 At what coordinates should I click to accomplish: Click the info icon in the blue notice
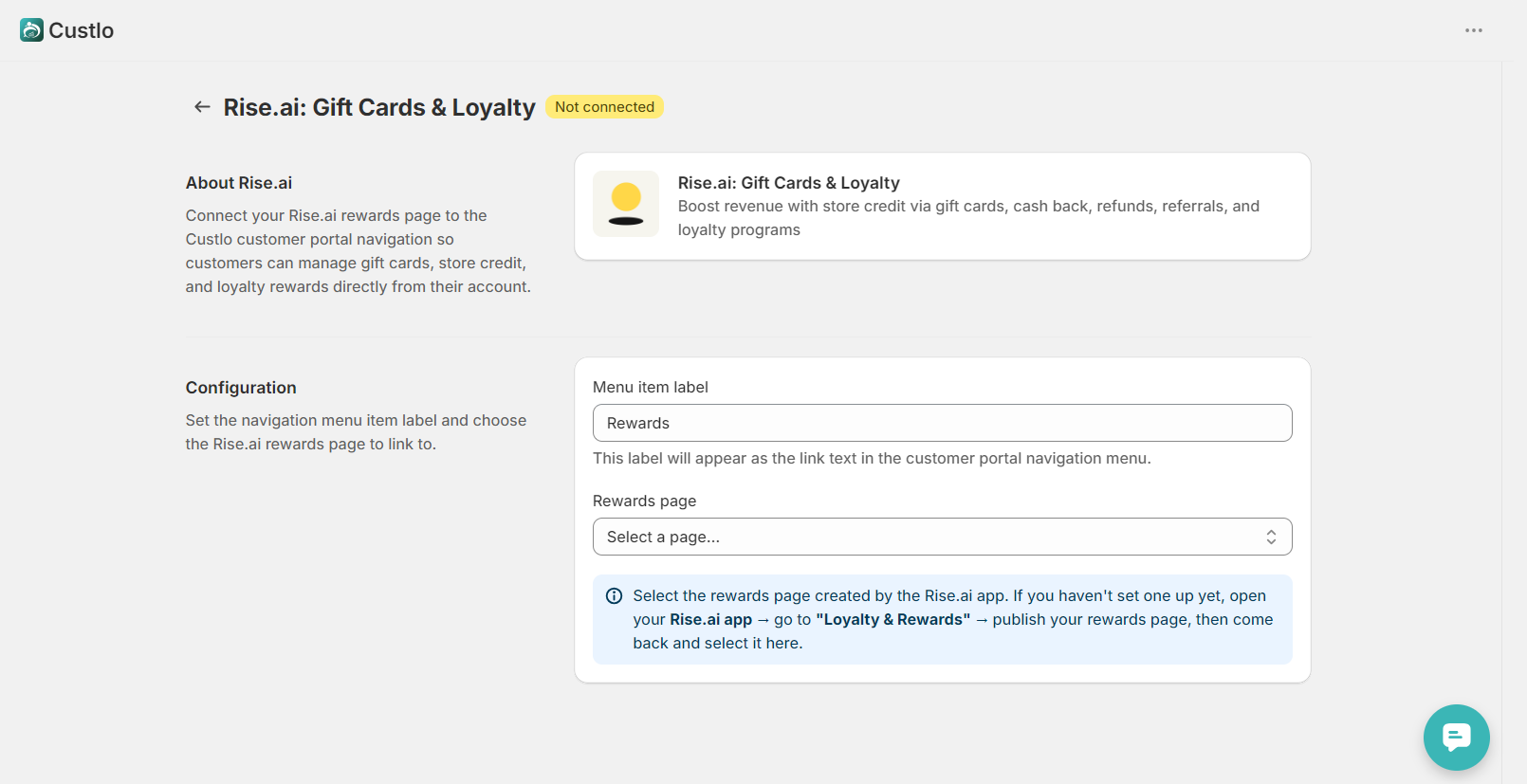(x=615, y=596)
